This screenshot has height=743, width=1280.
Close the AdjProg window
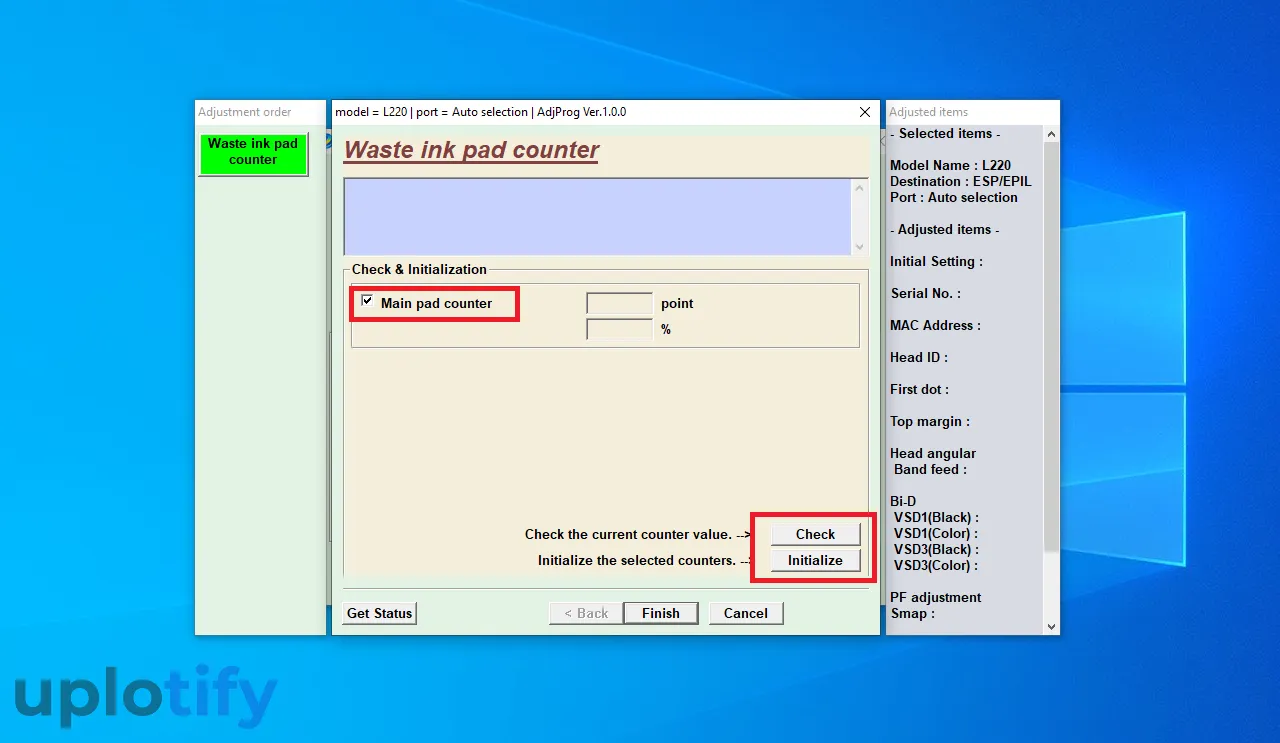[865, 112]
